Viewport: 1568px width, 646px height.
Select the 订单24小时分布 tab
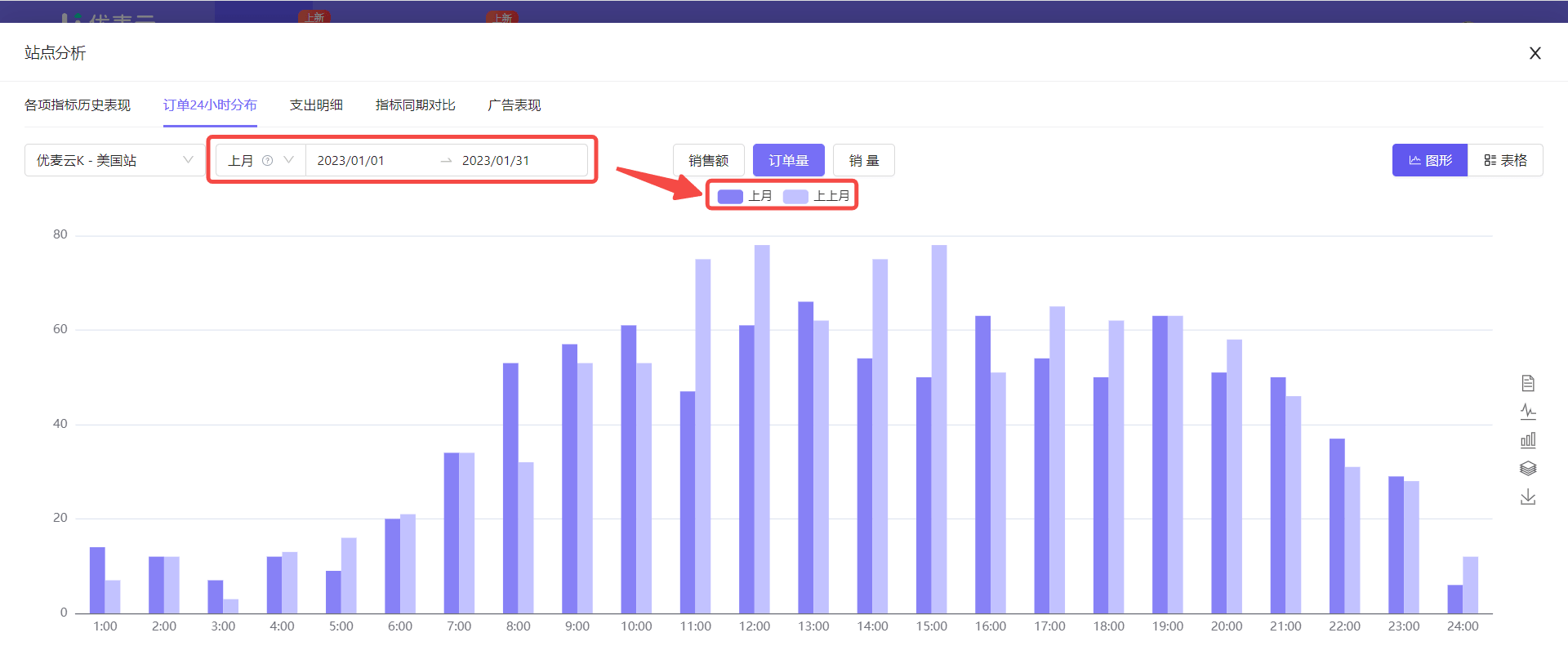(210, 105)
